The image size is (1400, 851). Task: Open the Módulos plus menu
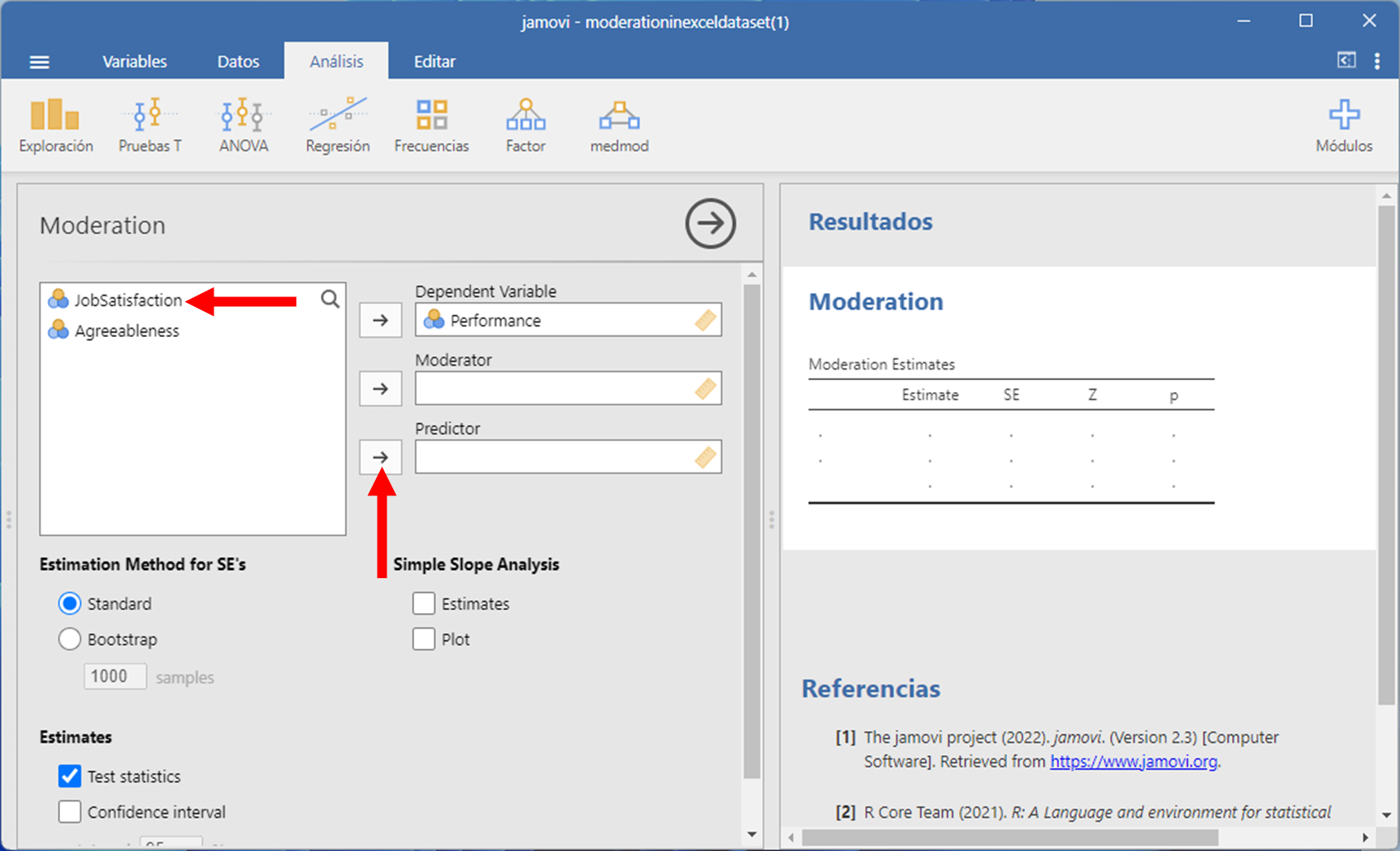point(1344,125)
